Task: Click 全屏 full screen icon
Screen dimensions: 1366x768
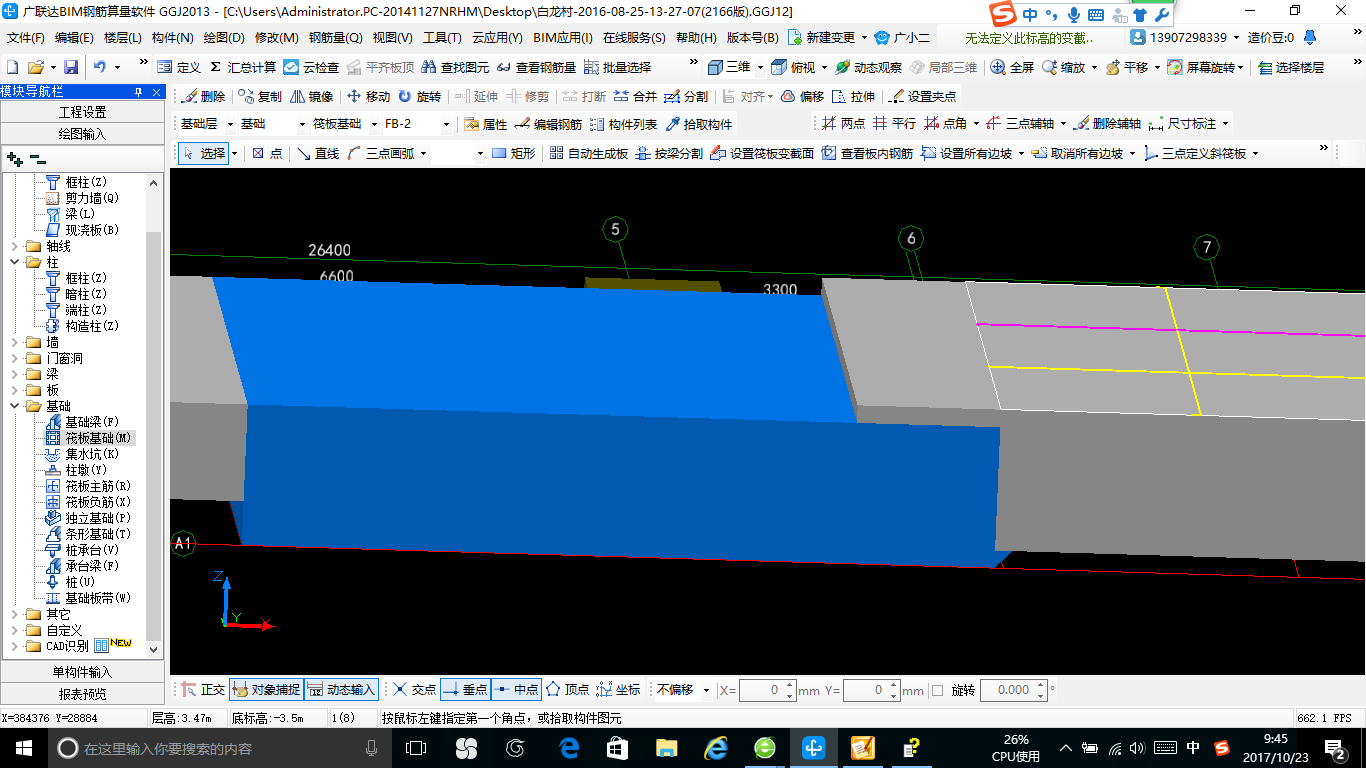Action: click(1012, 67)
